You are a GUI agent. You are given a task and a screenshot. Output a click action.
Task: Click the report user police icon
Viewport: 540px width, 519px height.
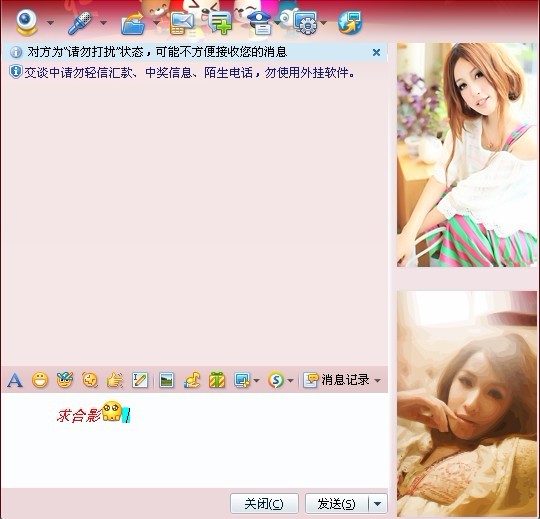click(x=260, y=23)
